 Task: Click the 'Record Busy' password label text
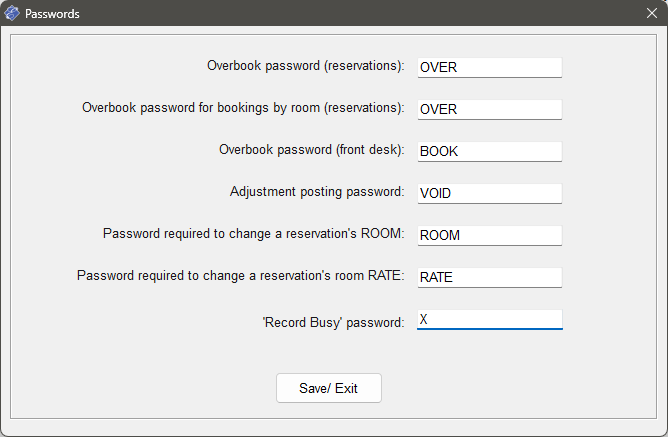(x=331, y=322)
